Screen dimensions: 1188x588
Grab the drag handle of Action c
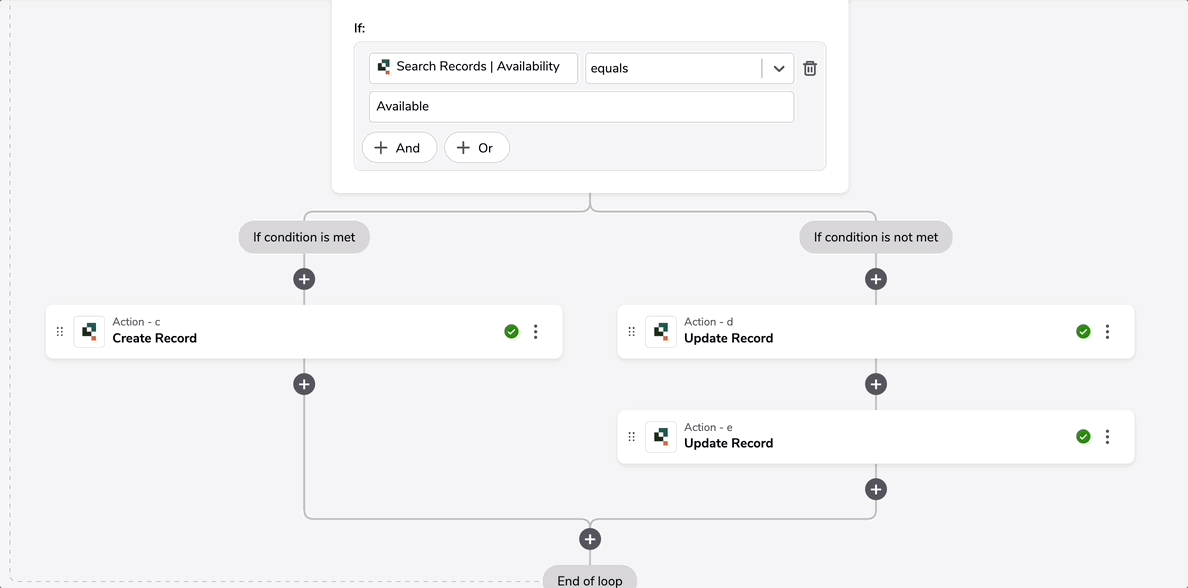(x=60, y=332)
